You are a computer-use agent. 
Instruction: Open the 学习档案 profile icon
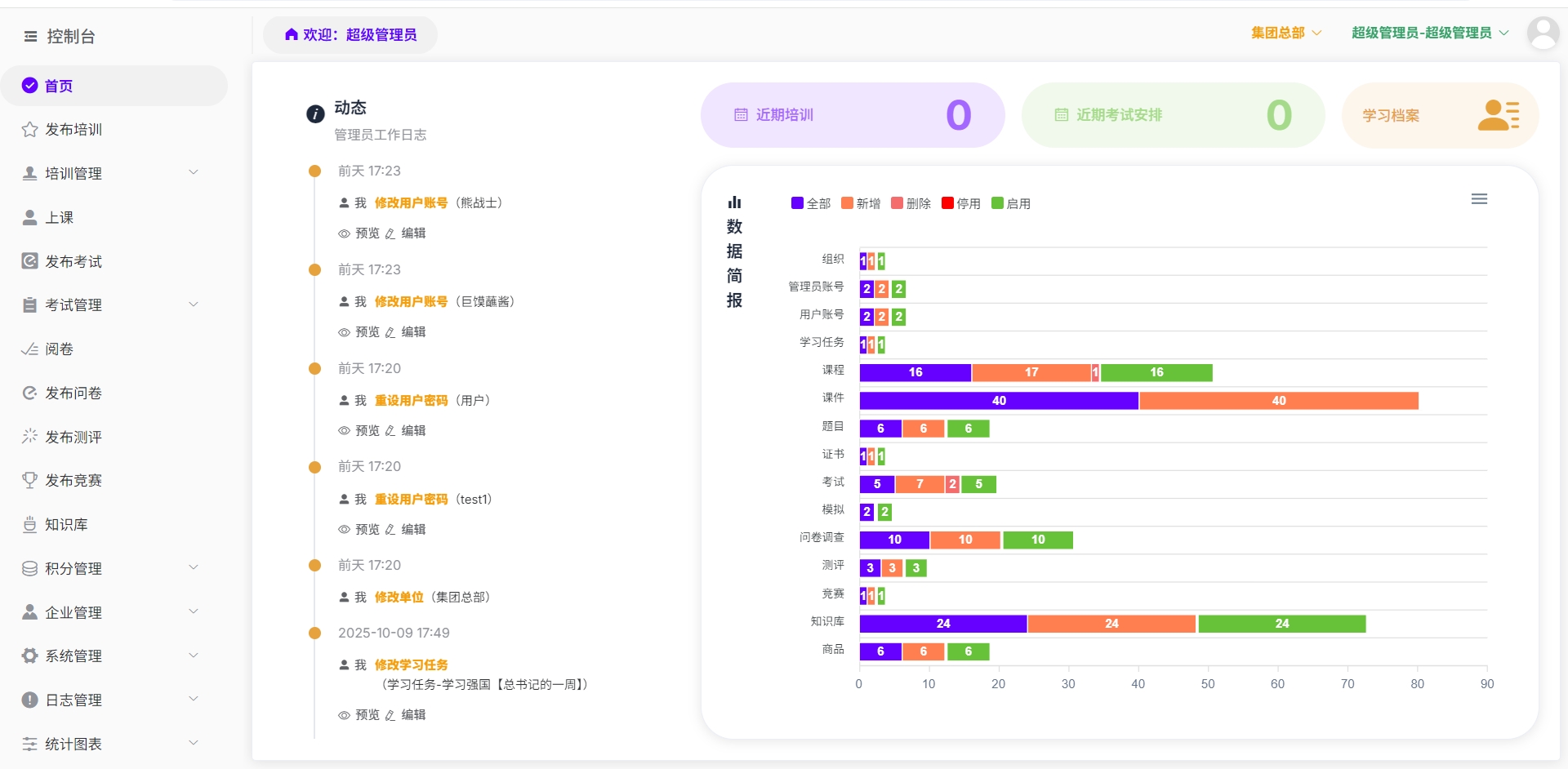pyautogui.click(x=1499, y=115)
